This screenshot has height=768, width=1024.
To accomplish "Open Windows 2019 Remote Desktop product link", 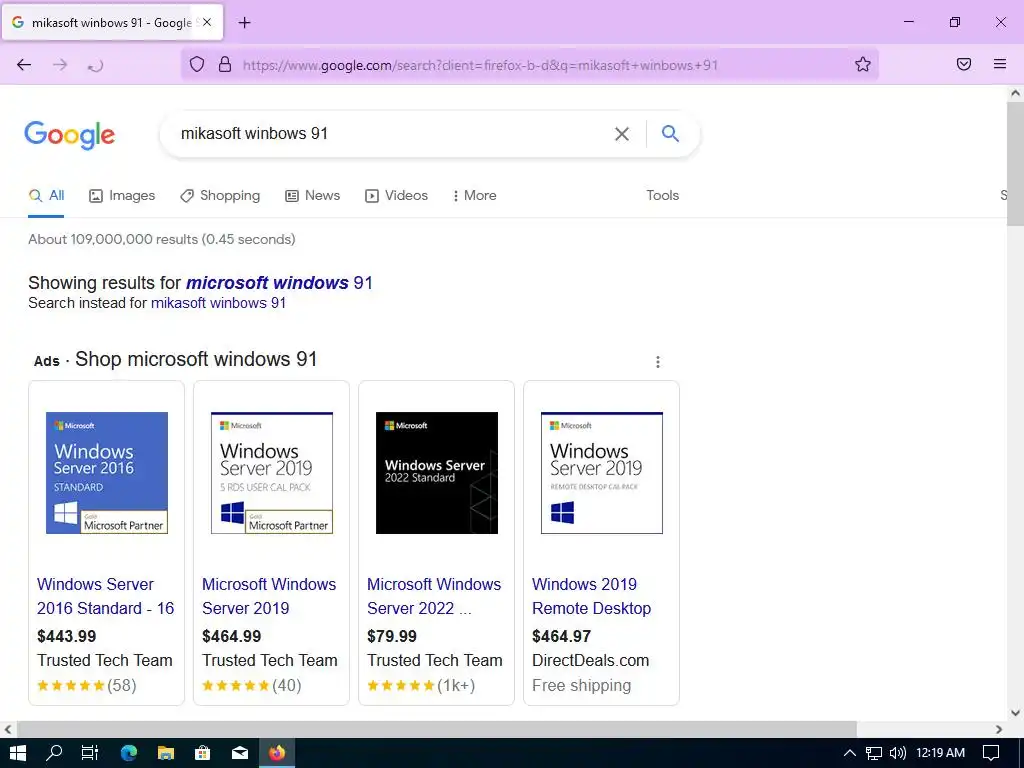I will coord(592,596).
